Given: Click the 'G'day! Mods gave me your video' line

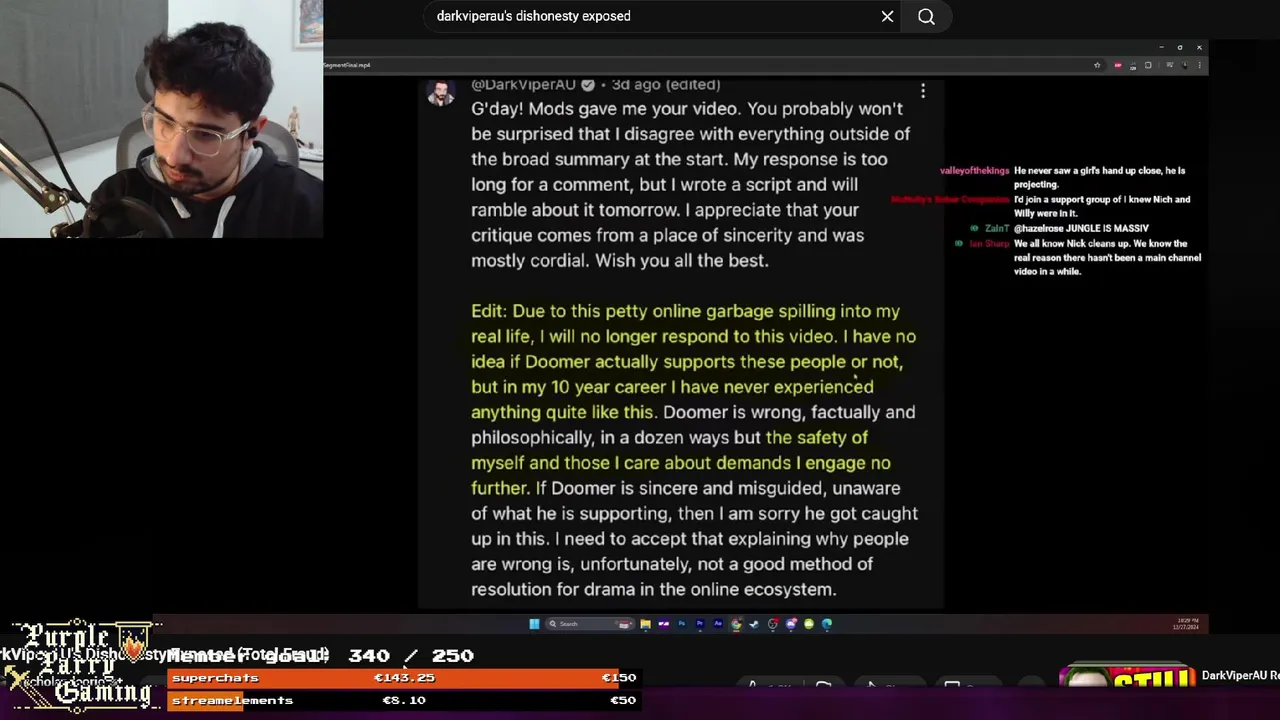Looking at the screenshot, I should coord(687,108).
